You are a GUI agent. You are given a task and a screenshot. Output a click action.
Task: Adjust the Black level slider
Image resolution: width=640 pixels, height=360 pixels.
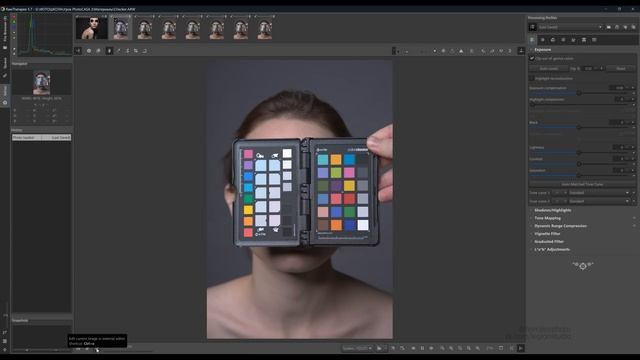click(x=579, y=127)
